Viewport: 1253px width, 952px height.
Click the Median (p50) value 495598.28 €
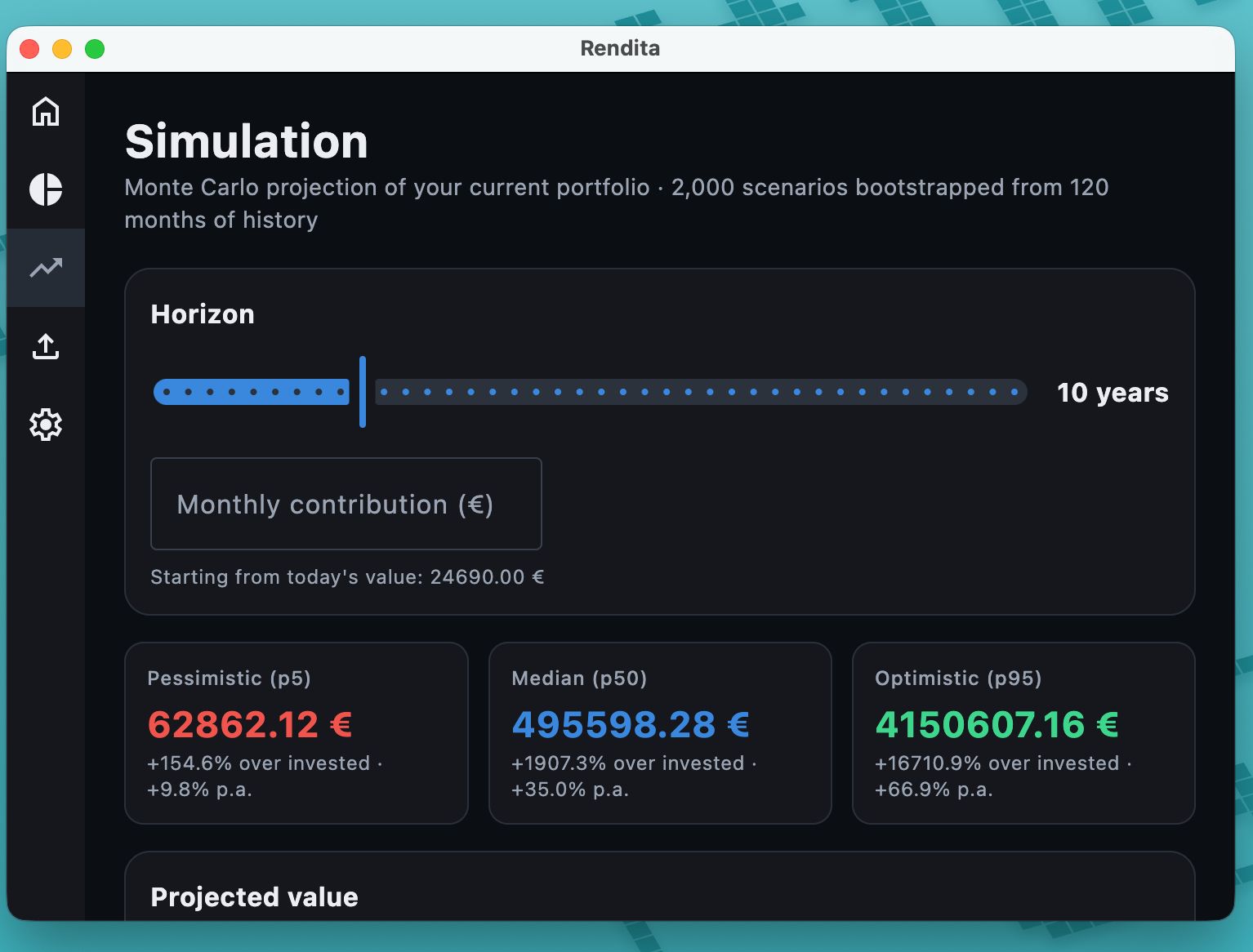(x=631, y=724)
